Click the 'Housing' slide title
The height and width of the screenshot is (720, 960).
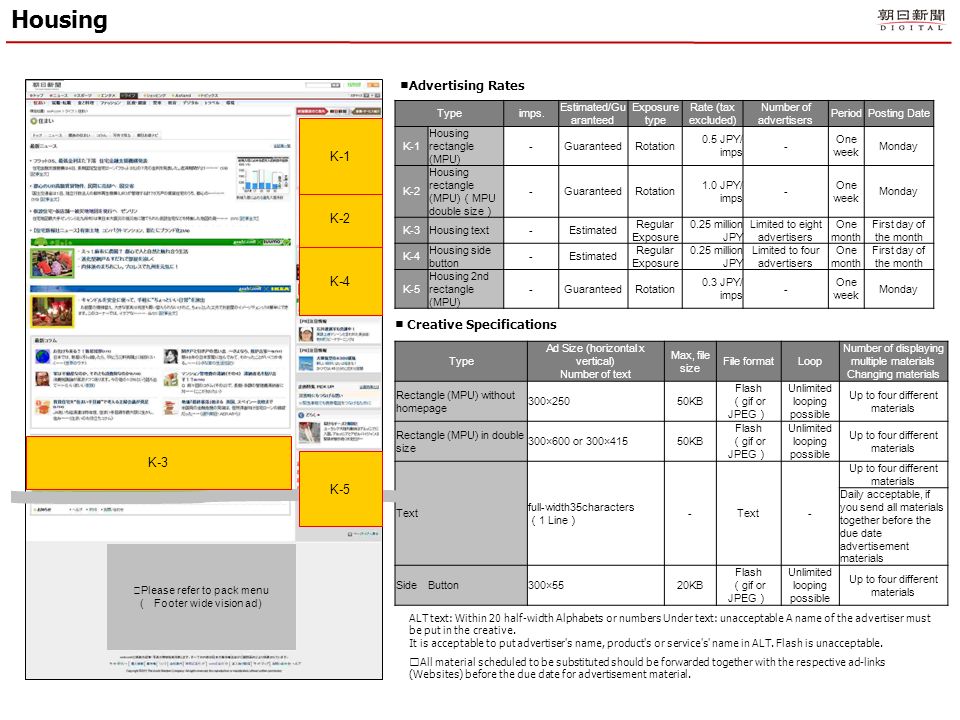click(x=59, y=20)
